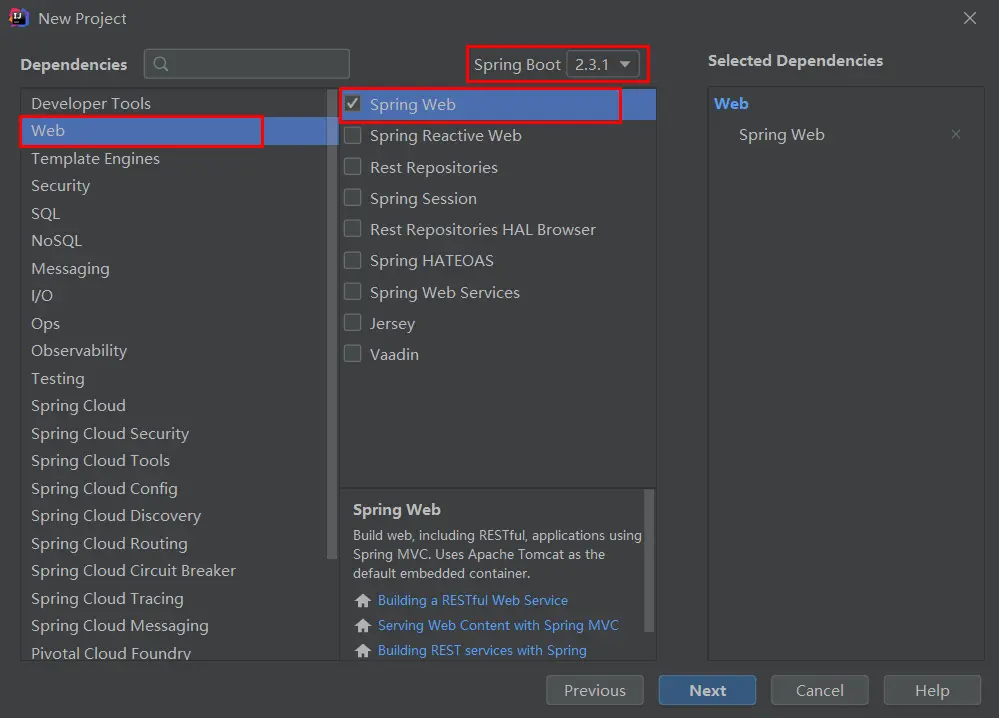Image resolution: width=999 pixels, height=718 pixels.
Task: Click home icon beside Building a RESTful Web Service
Action: 363,600
